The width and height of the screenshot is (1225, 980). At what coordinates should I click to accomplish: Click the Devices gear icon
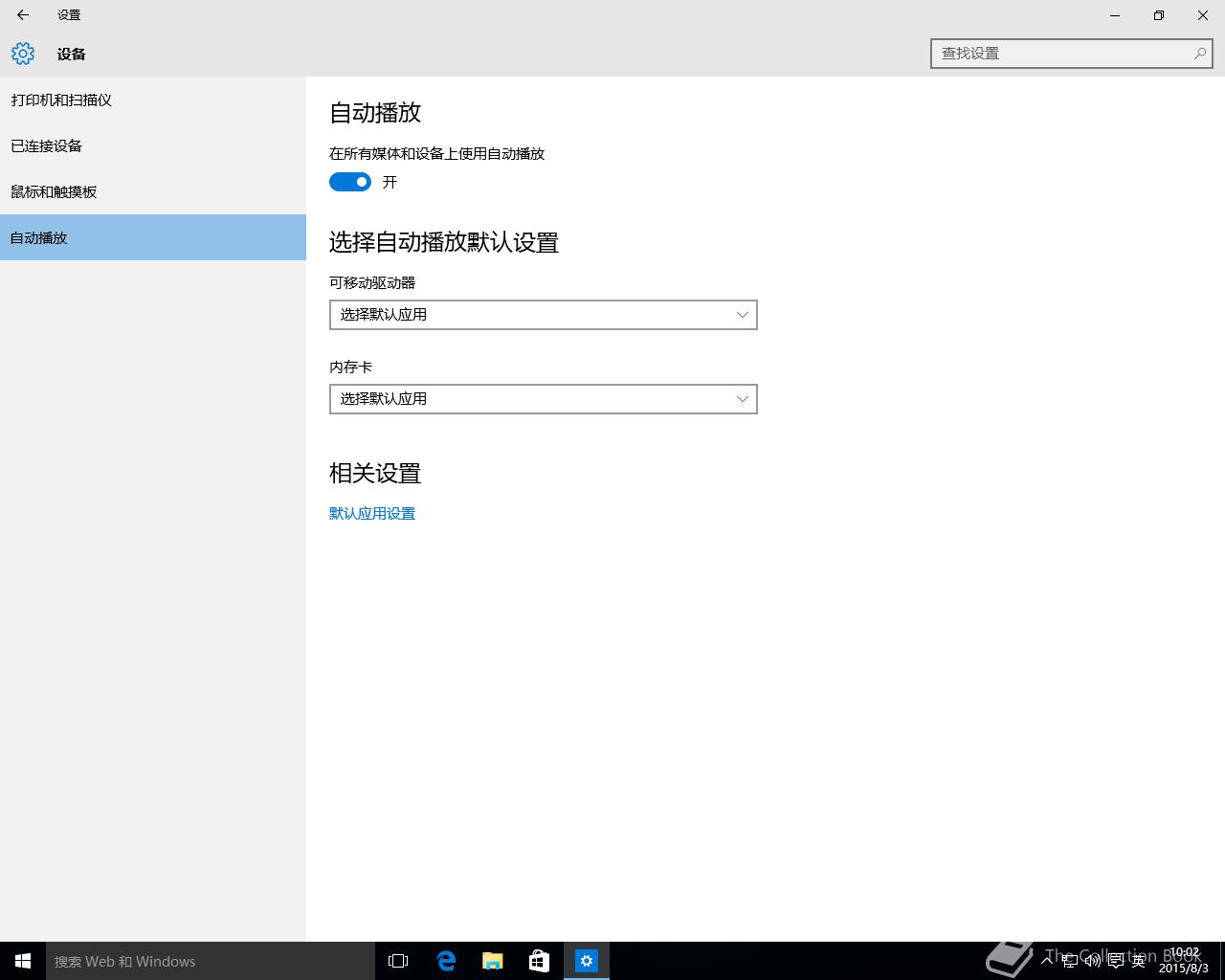pos(23,54)
